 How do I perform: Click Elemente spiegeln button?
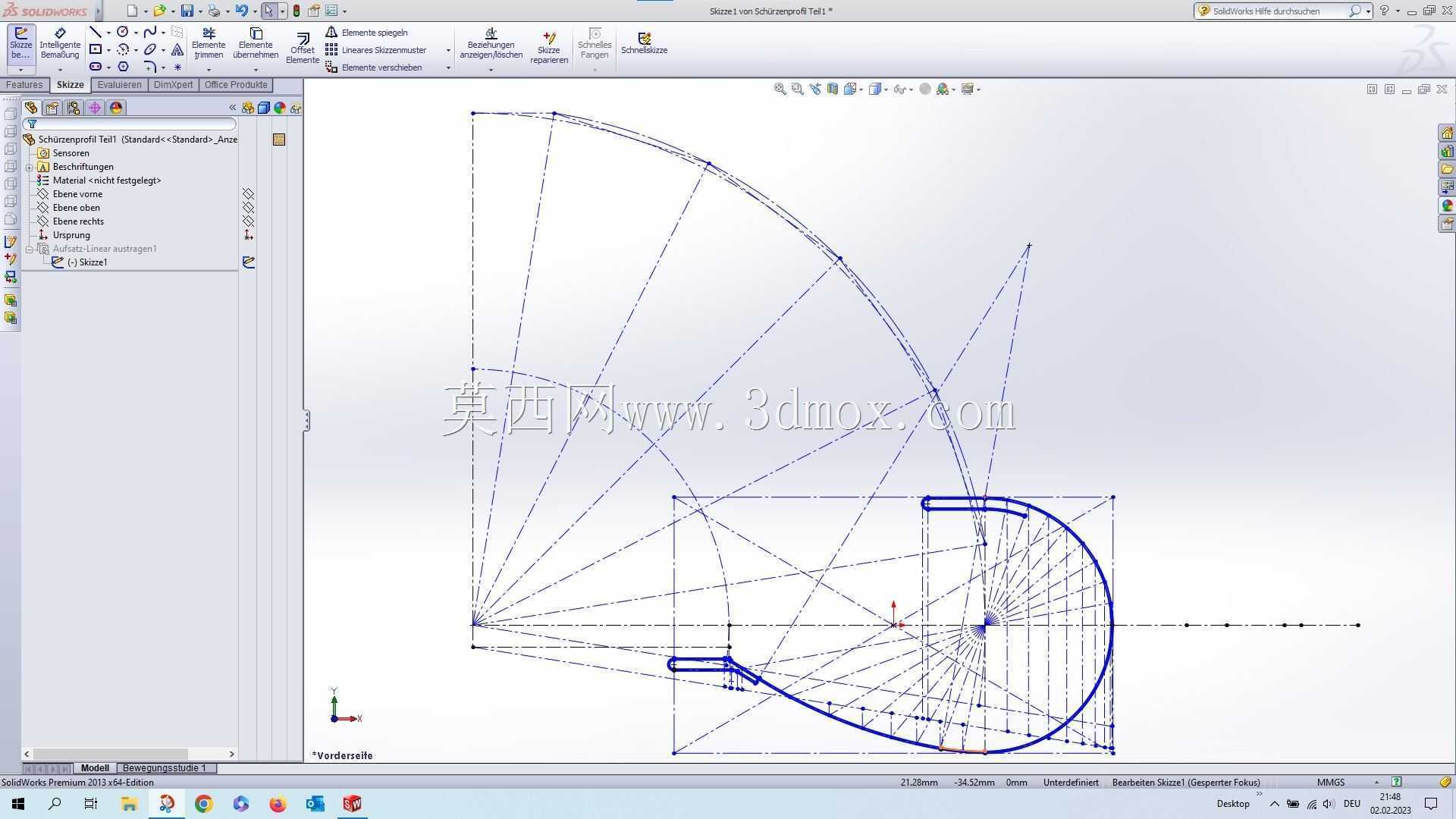coord(367,33)
